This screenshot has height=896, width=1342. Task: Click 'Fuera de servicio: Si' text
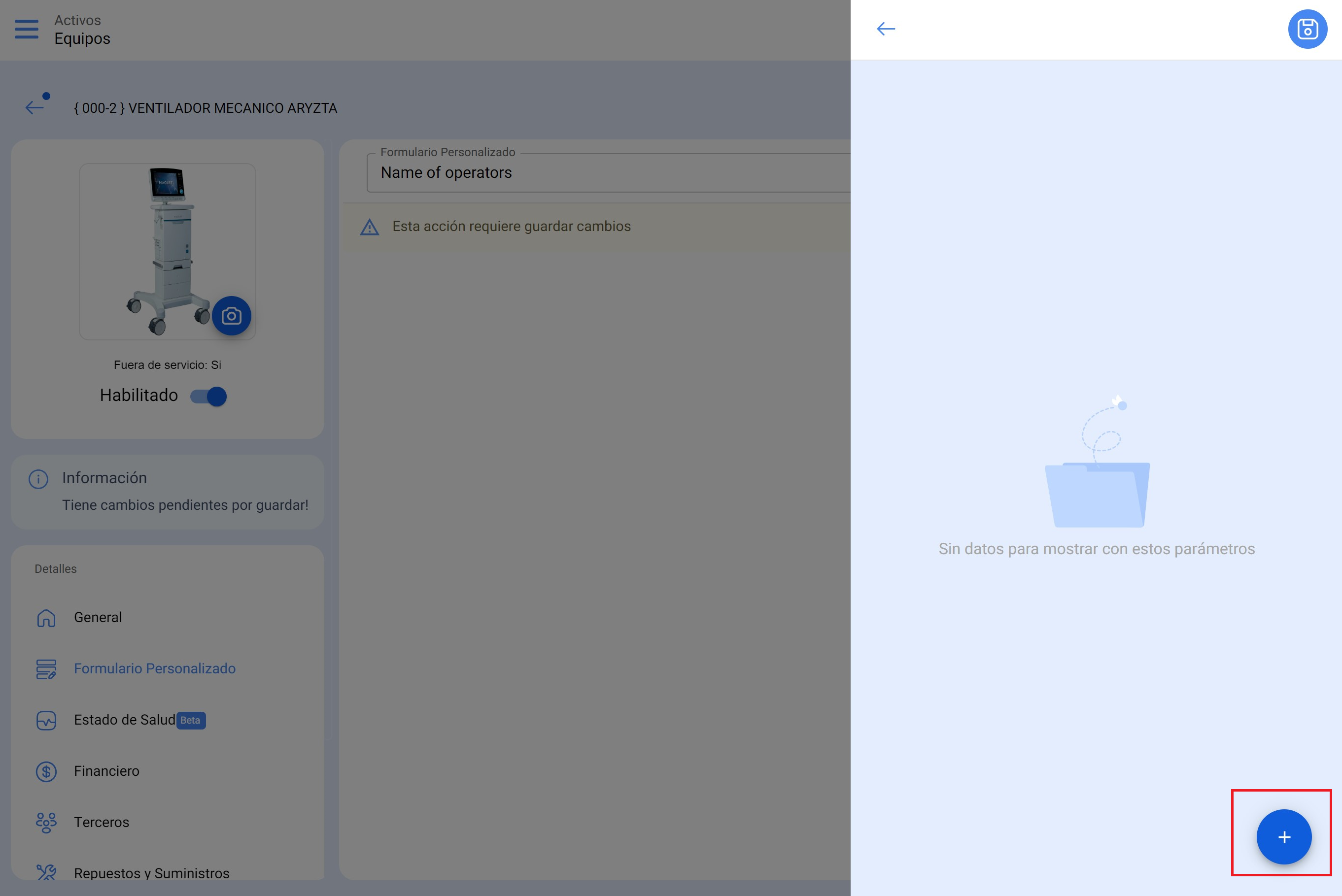(168, 365)
